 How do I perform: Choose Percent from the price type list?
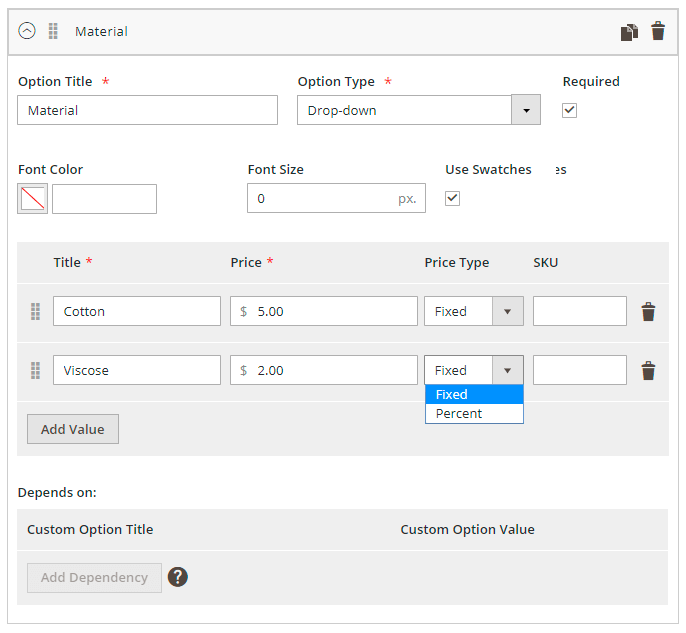[x=474, y=414]
